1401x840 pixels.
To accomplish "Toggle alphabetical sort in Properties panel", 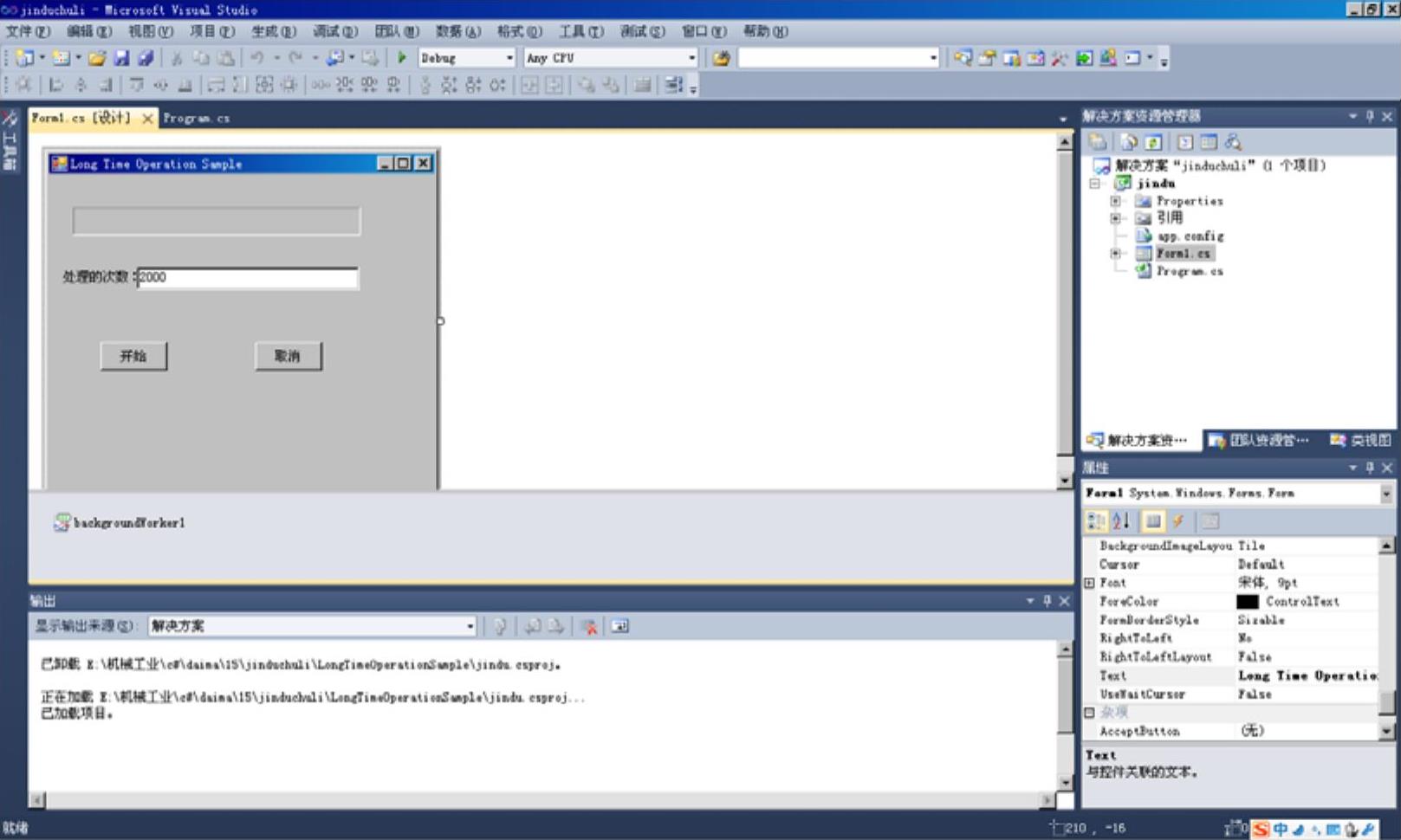I will (1121, 521).
